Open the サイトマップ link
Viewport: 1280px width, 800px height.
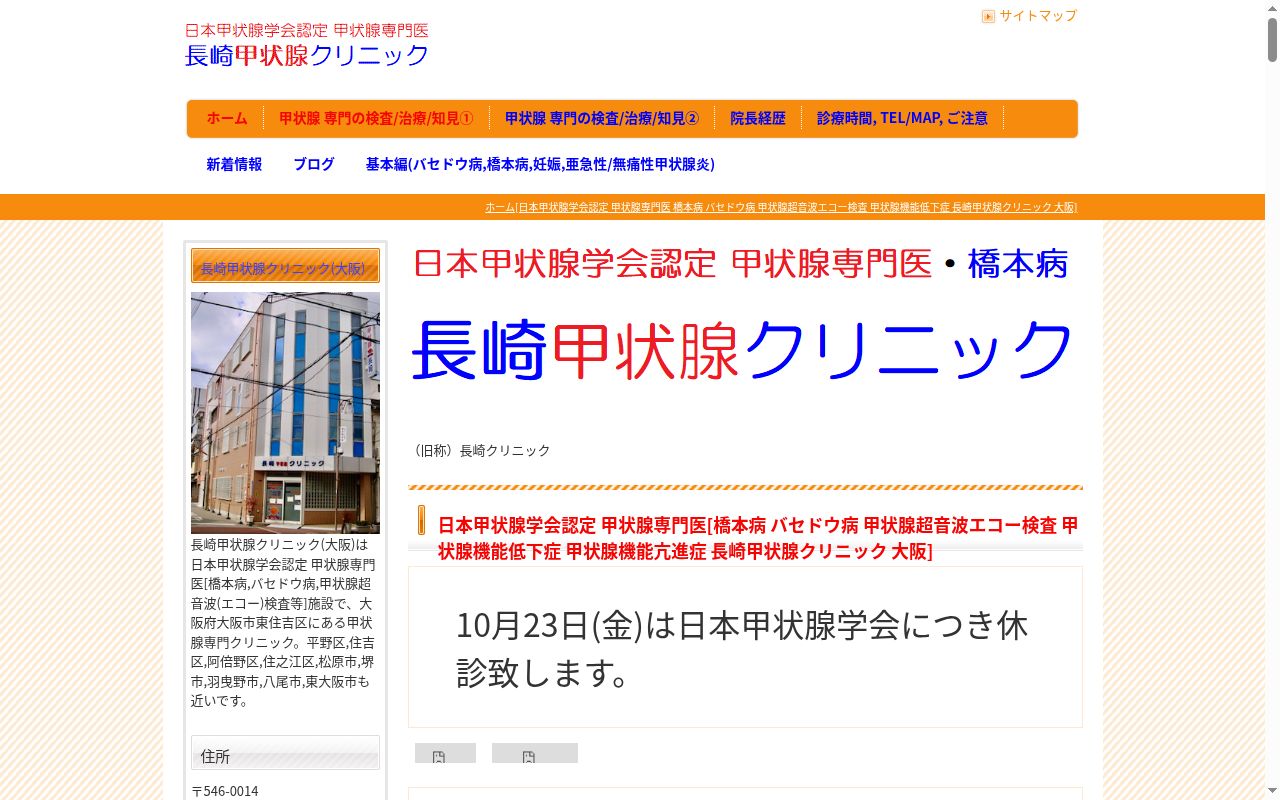pyautogui.click(x=1038, y=16)
